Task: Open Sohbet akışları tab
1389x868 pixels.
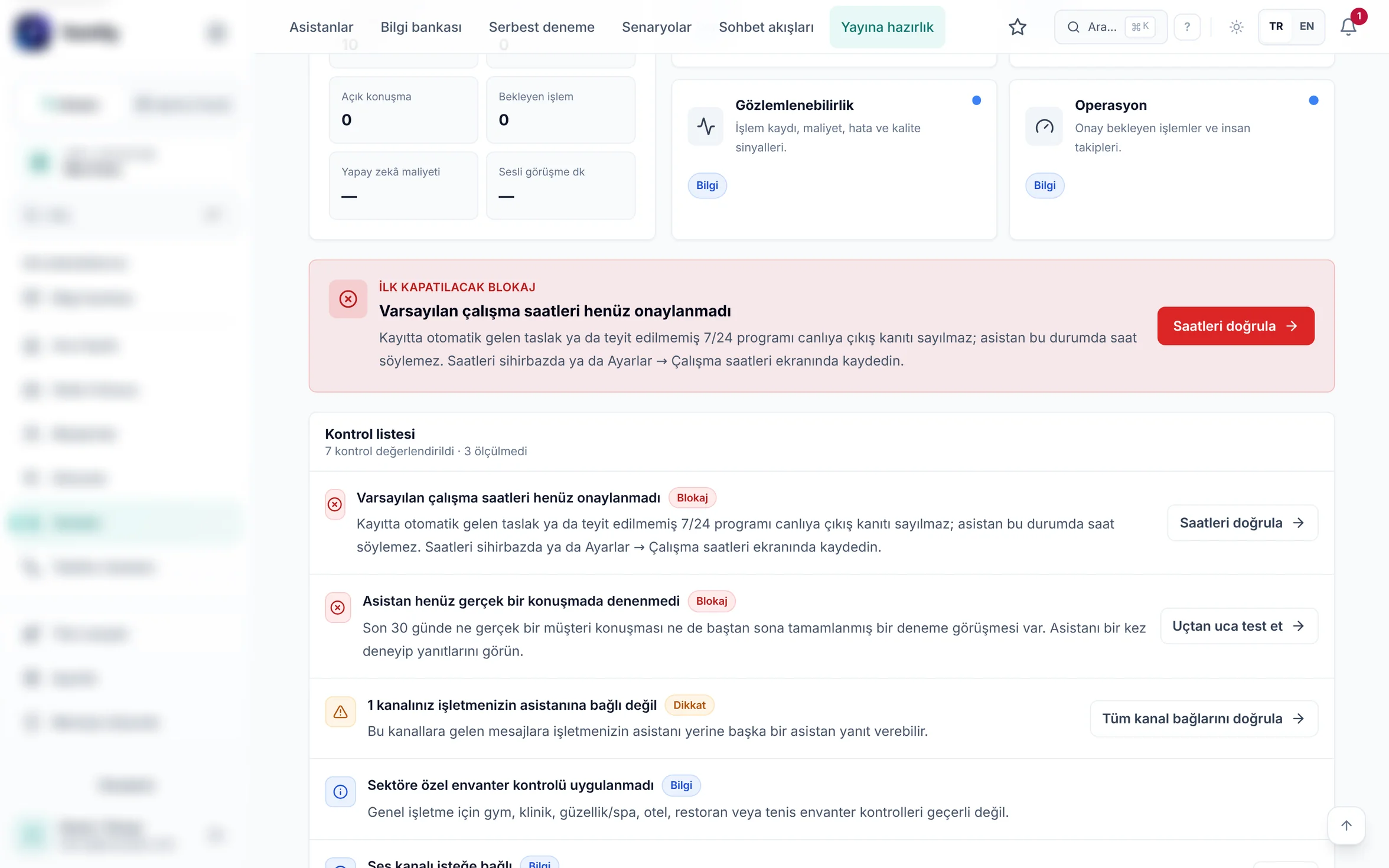Action: (x=766, y=27)
